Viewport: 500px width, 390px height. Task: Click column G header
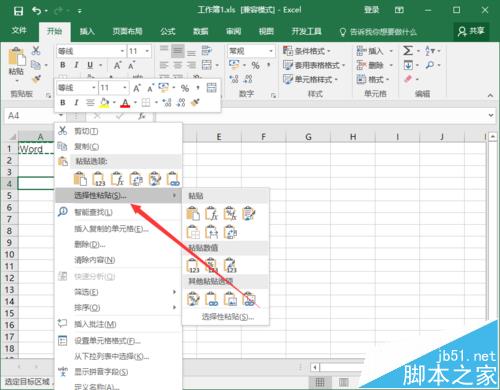[308, 137]
